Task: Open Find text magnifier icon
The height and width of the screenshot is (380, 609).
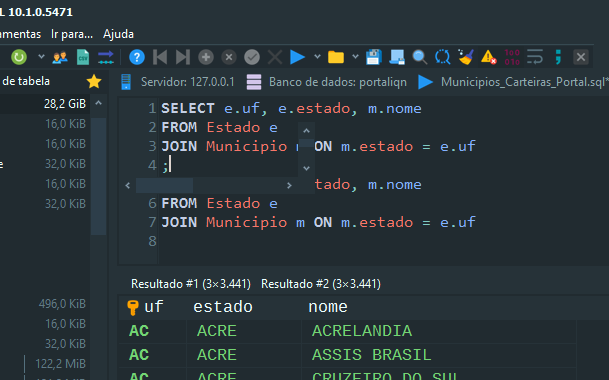Action: click(x=419, y=57)
